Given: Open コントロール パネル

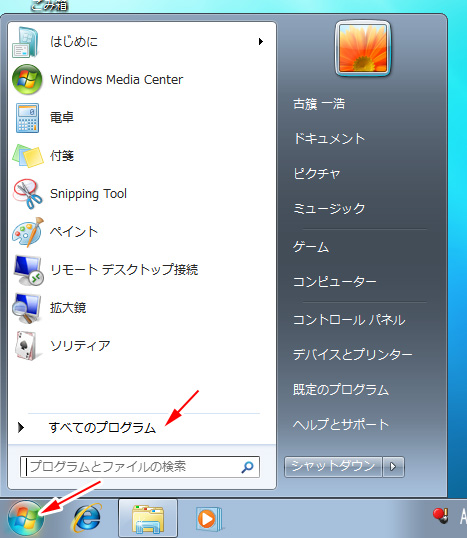Looking at the screenshot, I should pos(349,320).
